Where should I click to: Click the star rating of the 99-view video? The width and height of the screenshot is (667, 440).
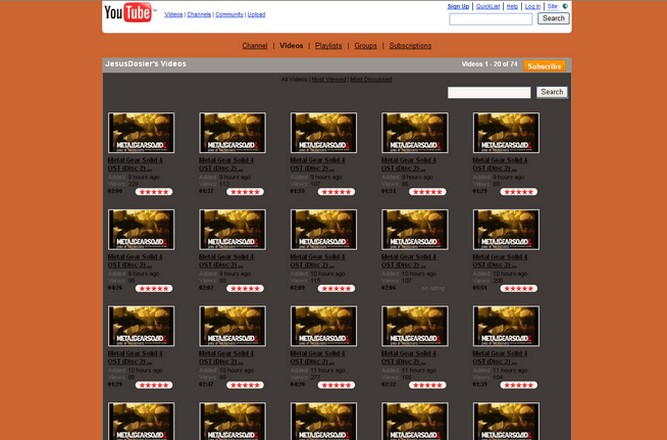coord(245,385)
